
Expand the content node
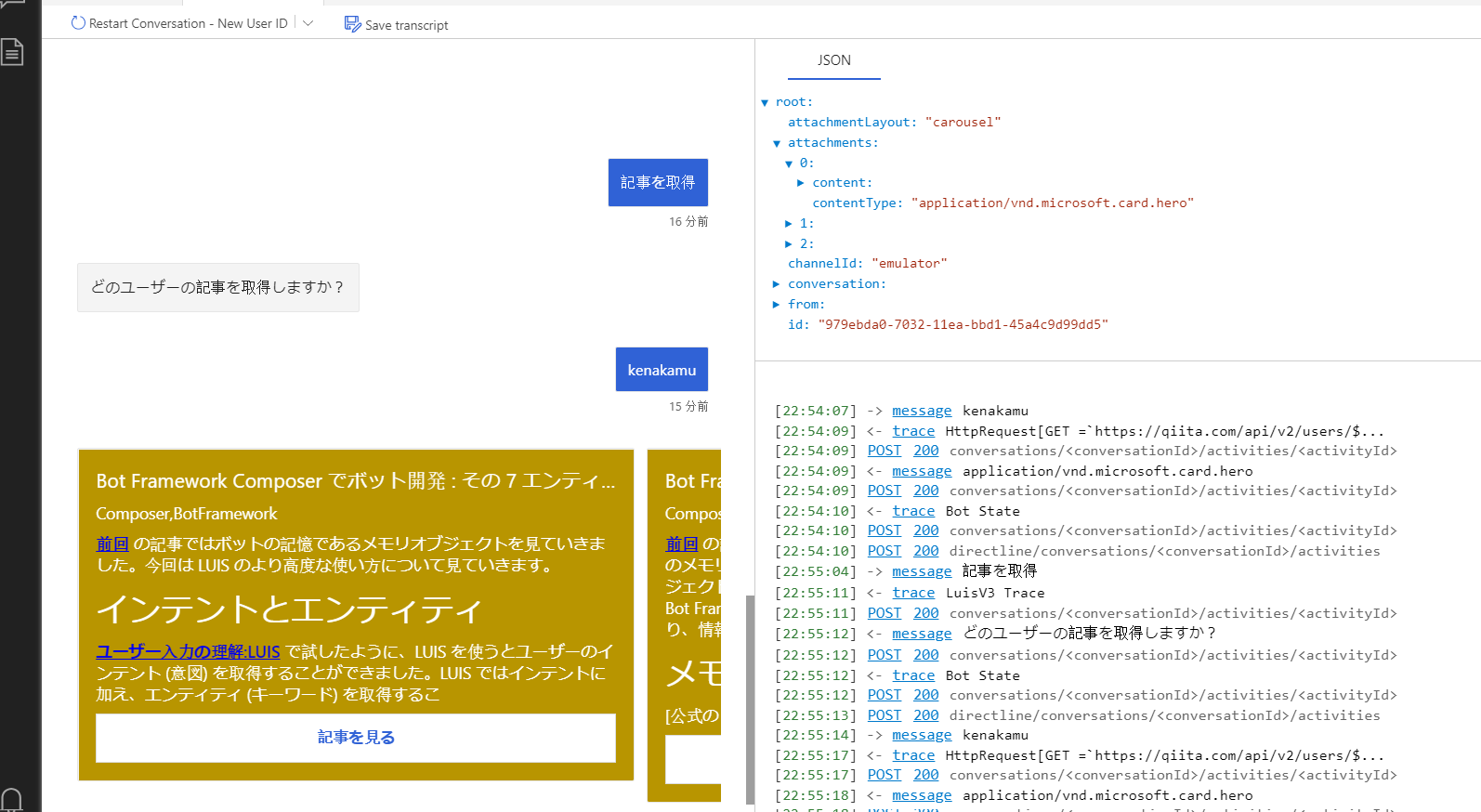[801, 183]
